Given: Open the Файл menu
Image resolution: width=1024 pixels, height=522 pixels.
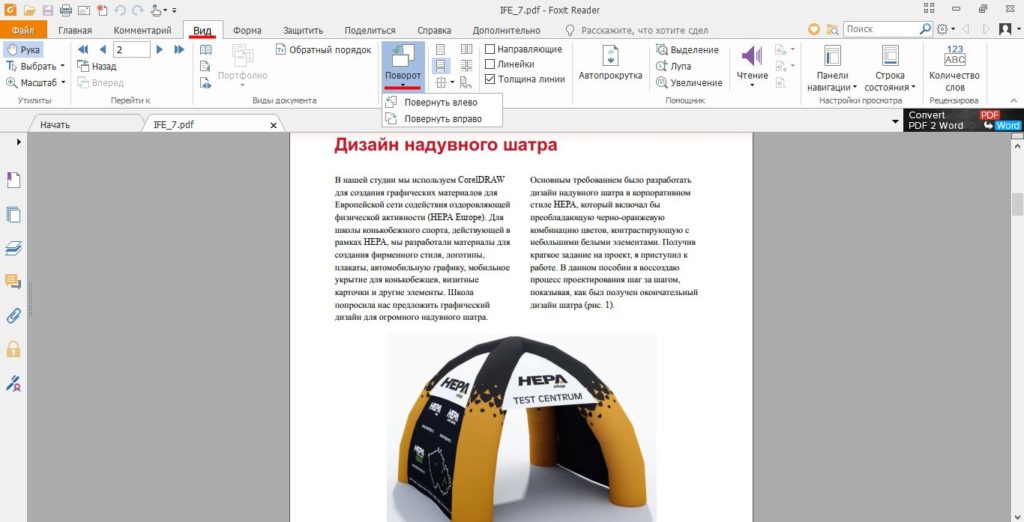Looking at the screenshot, I should point(23,30).
